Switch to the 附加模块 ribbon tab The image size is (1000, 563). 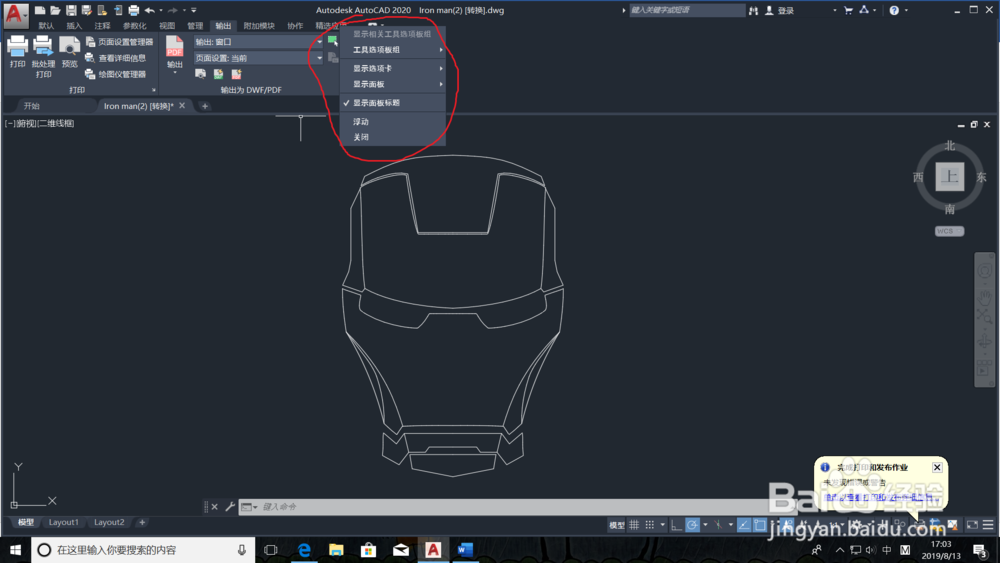(x=259, y=26)
